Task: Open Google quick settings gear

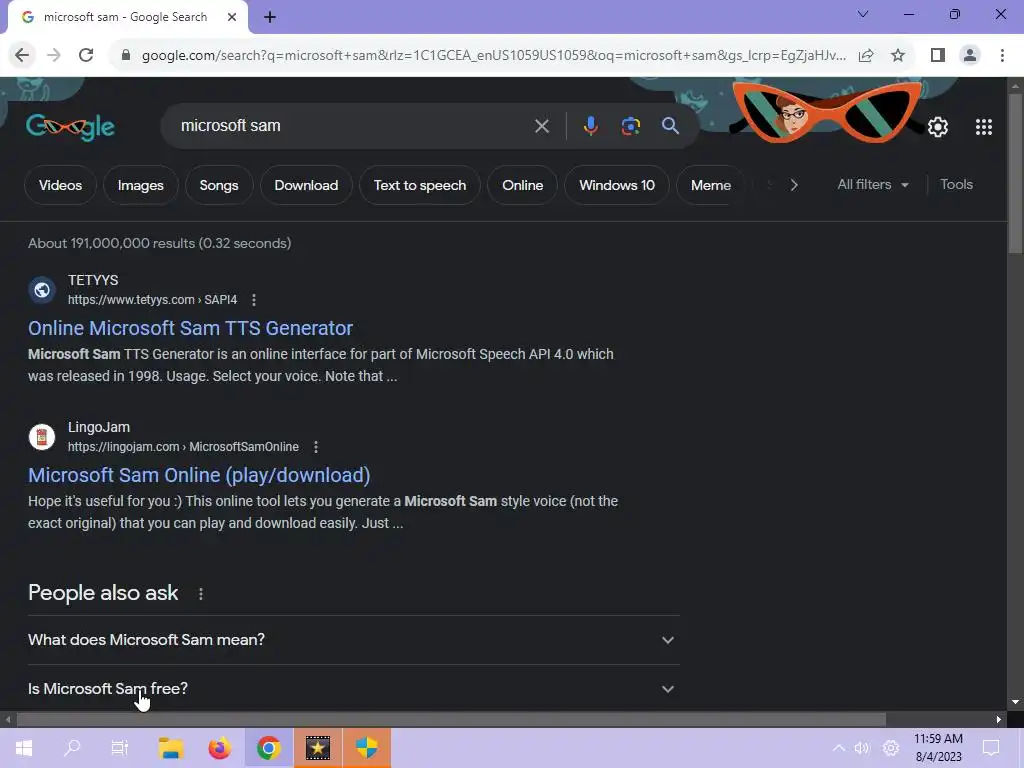Action: (938, 127)
